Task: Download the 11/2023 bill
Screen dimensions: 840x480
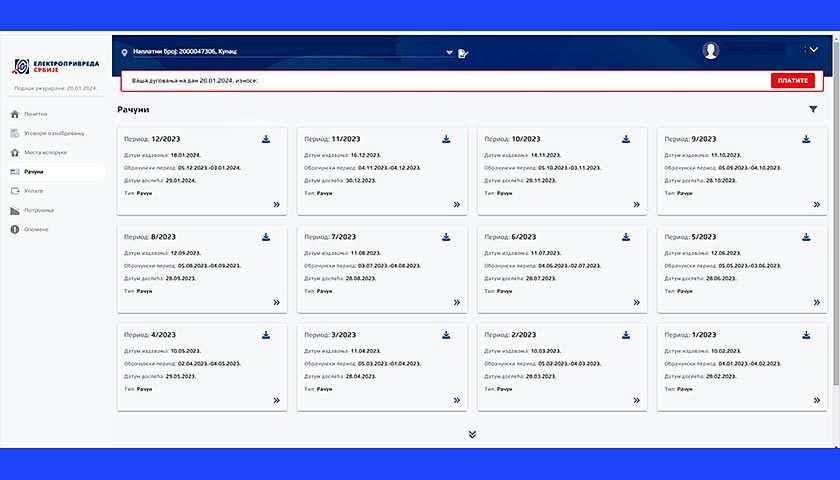Action: tap(446, 139)
